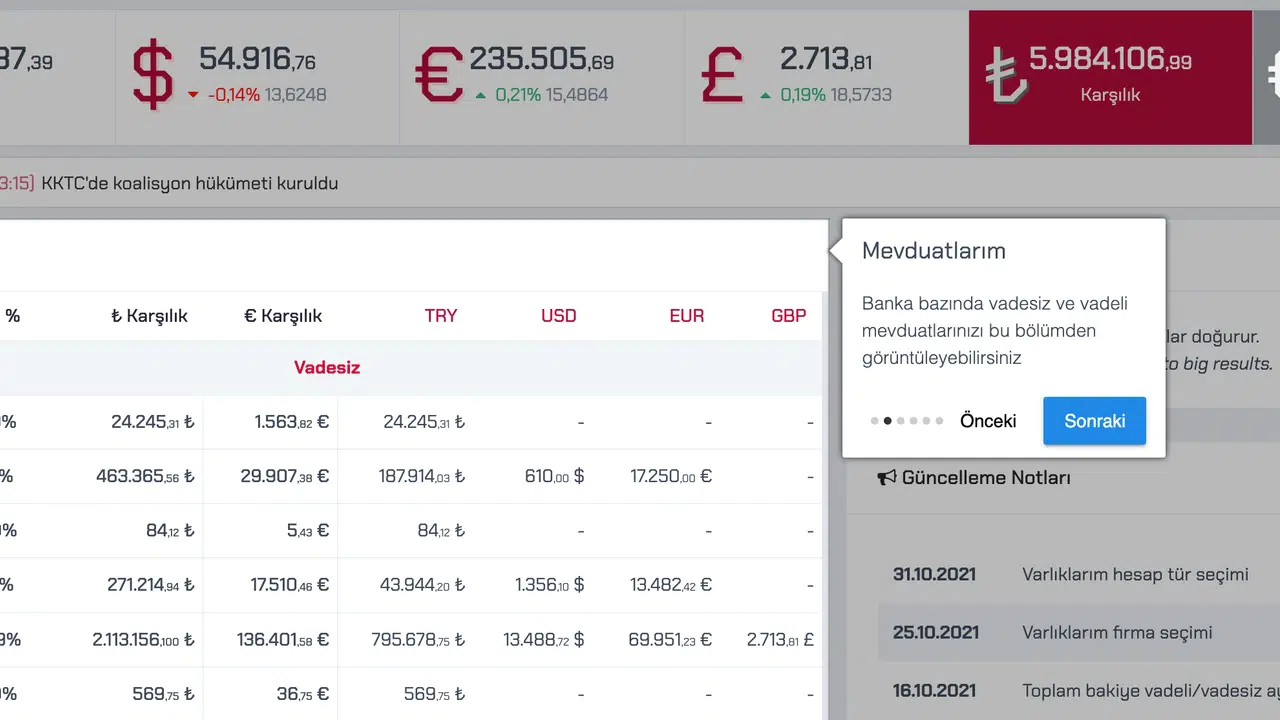Click the red down arrow on dollar rate
Viewport: 1280px width, 720px height.
pyautogui.click(x=193, y=95)
